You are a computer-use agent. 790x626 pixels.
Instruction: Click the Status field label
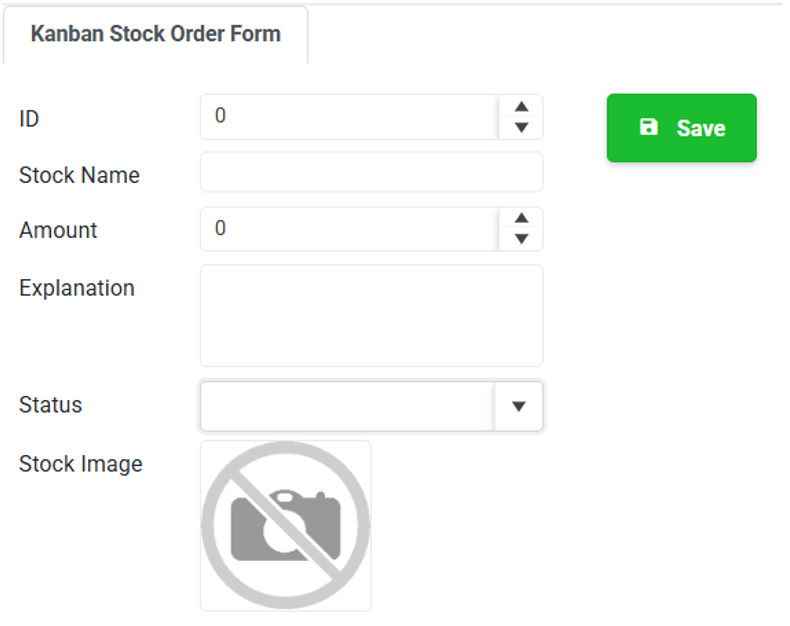50,405
